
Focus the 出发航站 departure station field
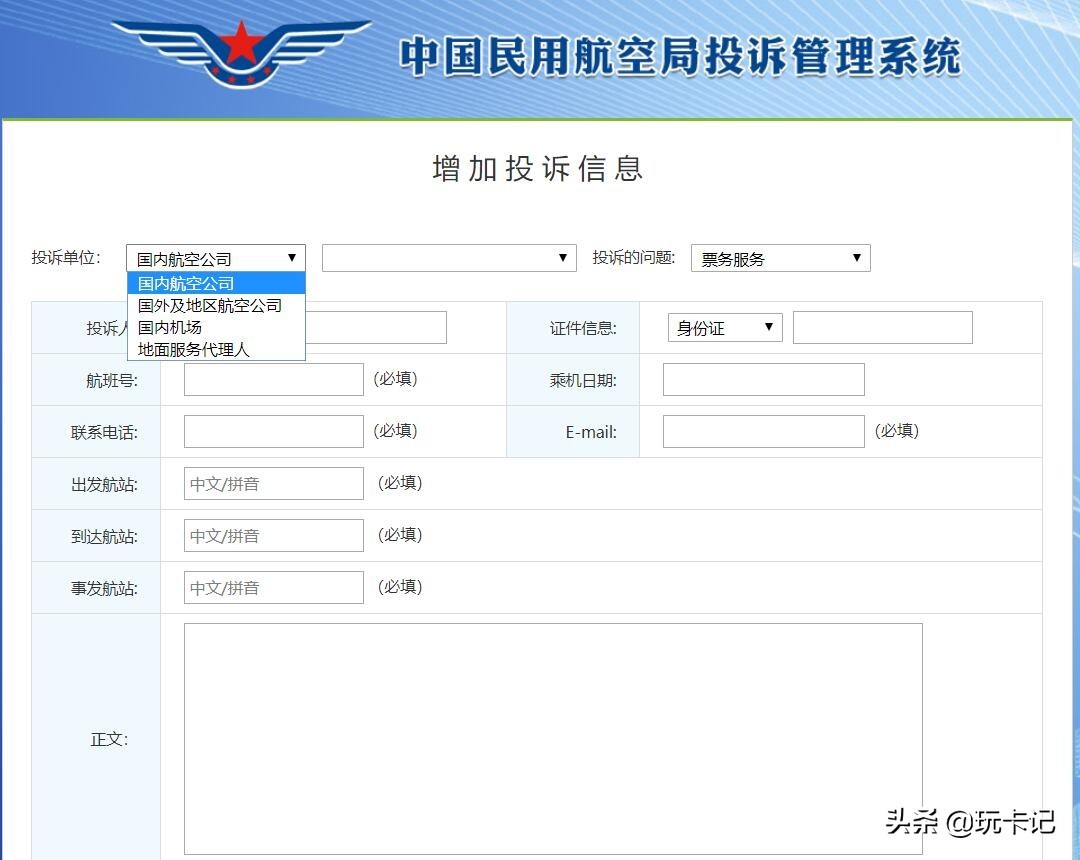click(273, 483)
